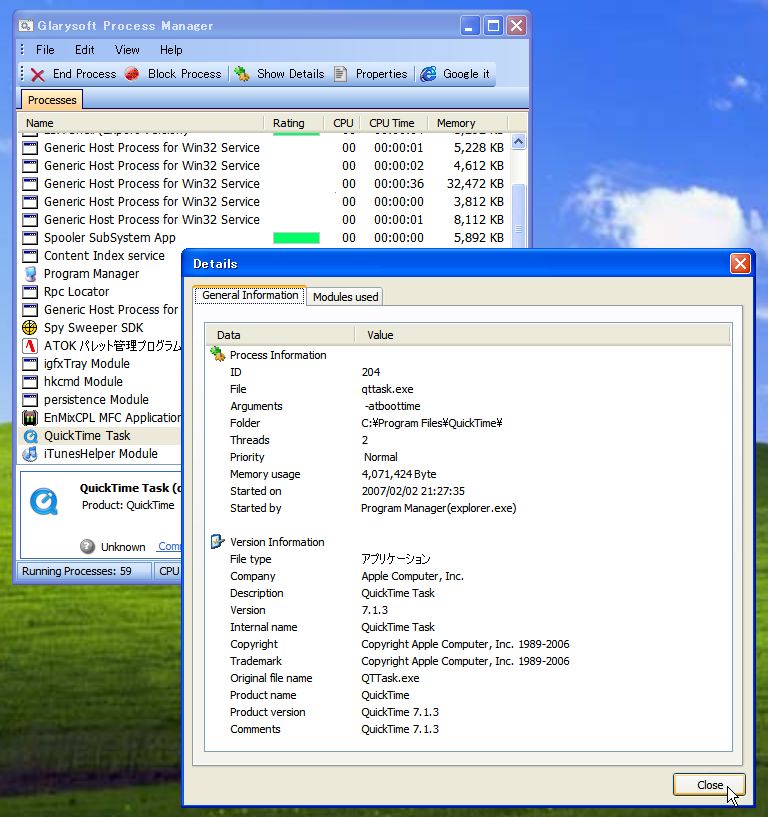Select the Spooler SubSystem App row
Viewport: 768px width, 817px height.
[265, 238]
